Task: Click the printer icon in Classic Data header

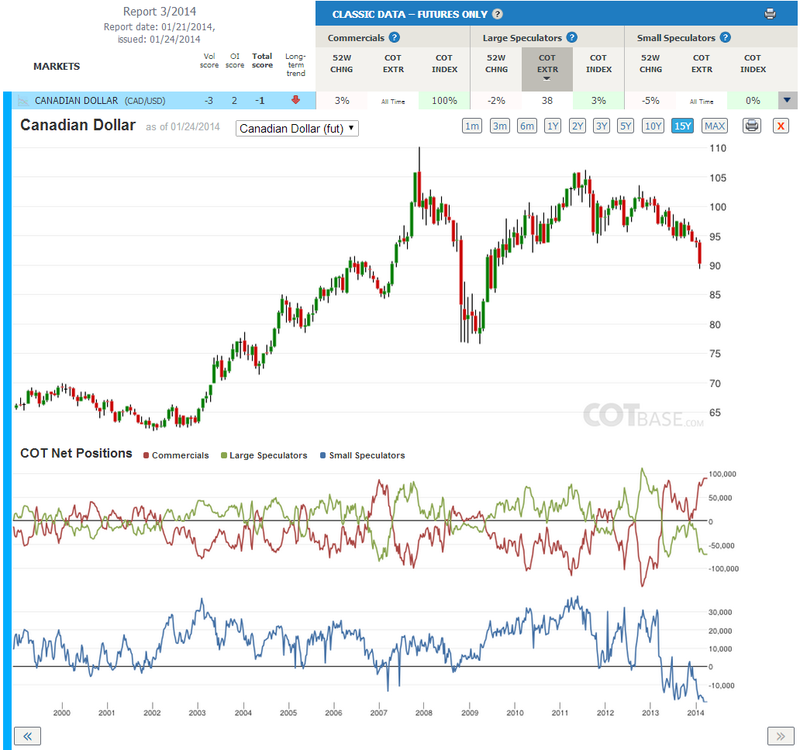Action: coord(770,14)
